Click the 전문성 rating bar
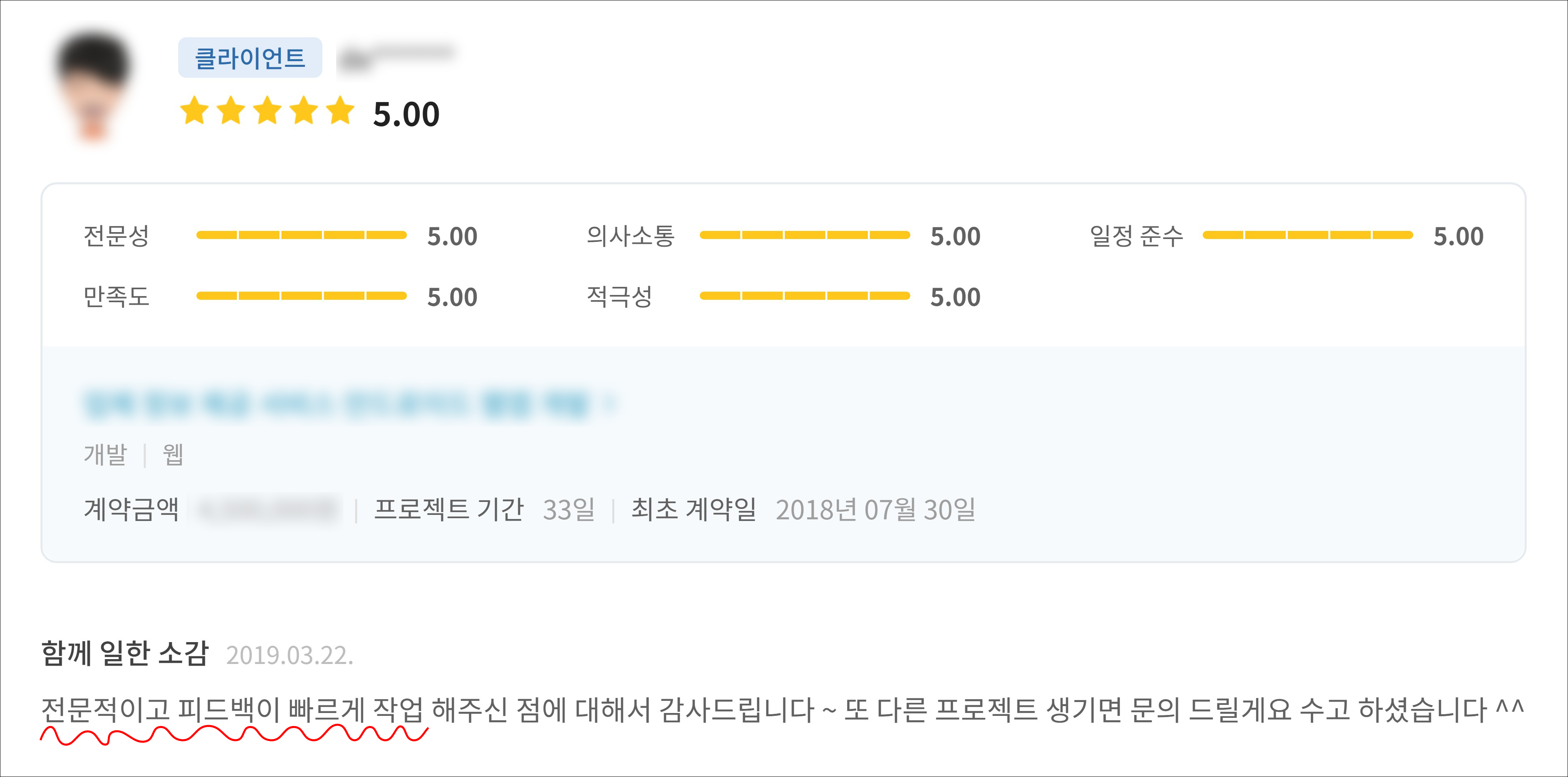 click(x=301, y=235)
